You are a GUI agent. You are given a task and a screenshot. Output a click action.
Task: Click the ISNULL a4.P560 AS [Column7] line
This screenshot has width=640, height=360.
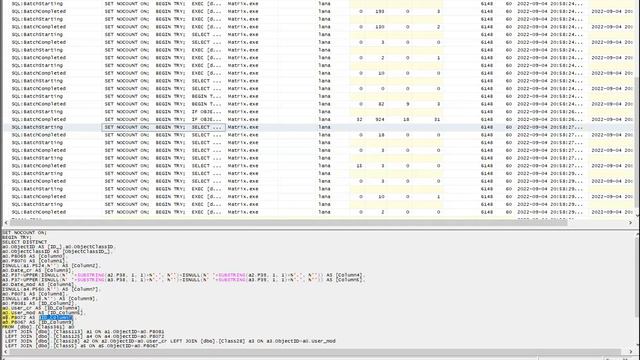click(x=51, y=289)
